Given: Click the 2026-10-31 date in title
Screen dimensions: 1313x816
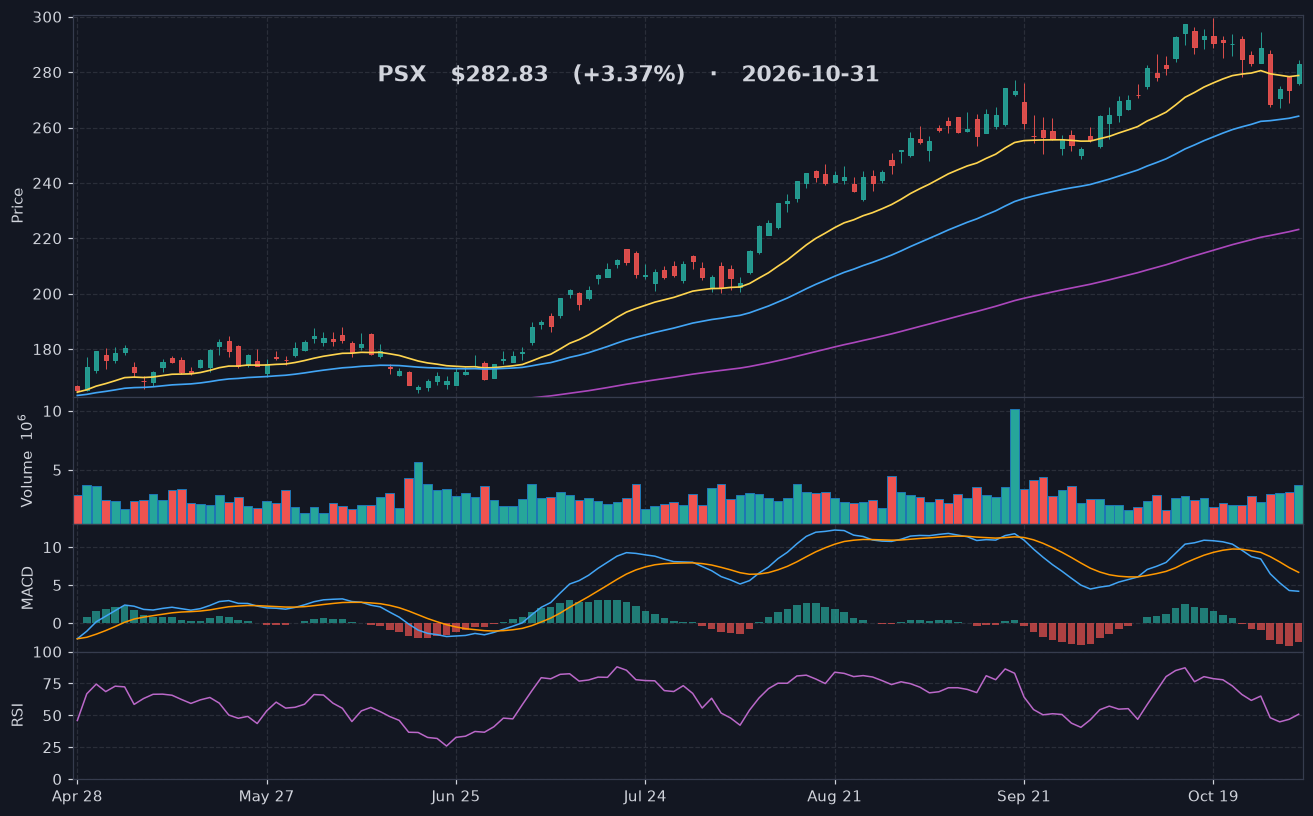Looking at the screenshot, I should coord(810,75).
